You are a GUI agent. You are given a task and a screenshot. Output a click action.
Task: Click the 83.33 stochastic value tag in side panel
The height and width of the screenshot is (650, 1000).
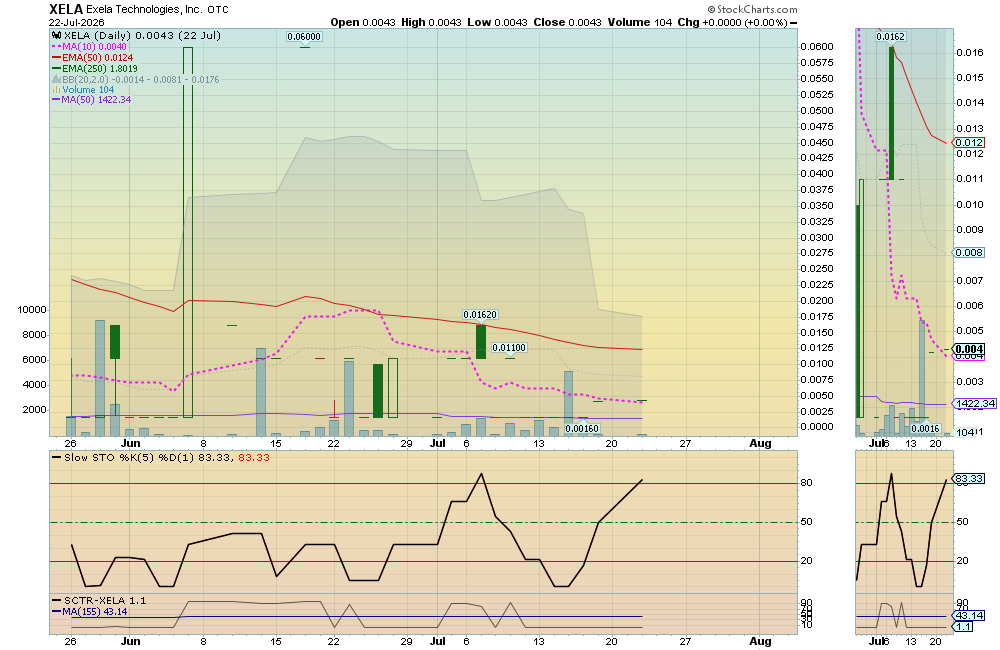[969, 478]
